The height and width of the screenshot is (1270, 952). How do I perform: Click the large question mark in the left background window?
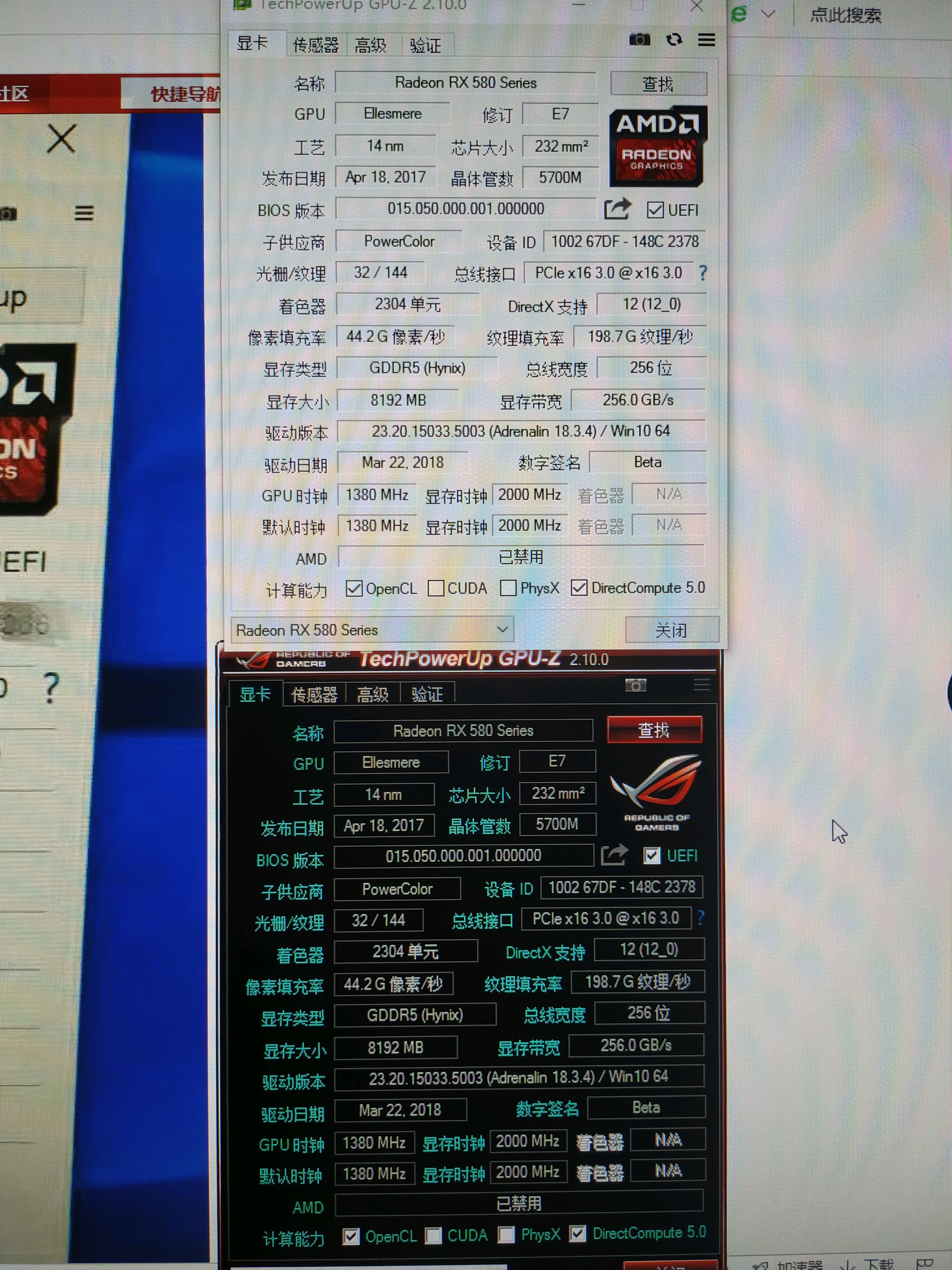point(51,687)
